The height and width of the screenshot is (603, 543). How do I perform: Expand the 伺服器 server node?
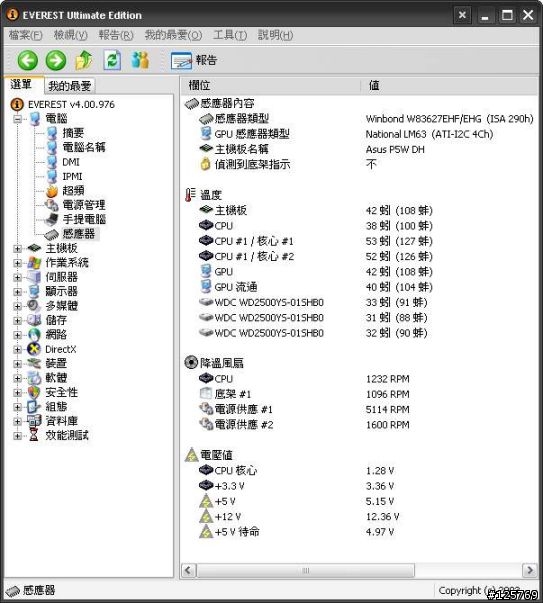pos(17,277)
